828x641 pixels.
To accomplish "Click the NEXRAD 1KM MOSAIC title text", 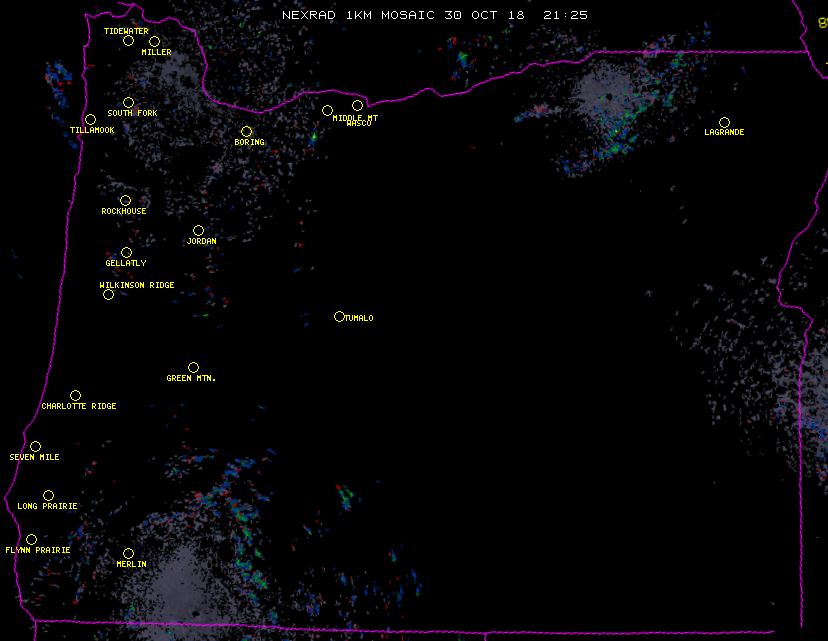I will pyautogui.click(x=360, y=15).
